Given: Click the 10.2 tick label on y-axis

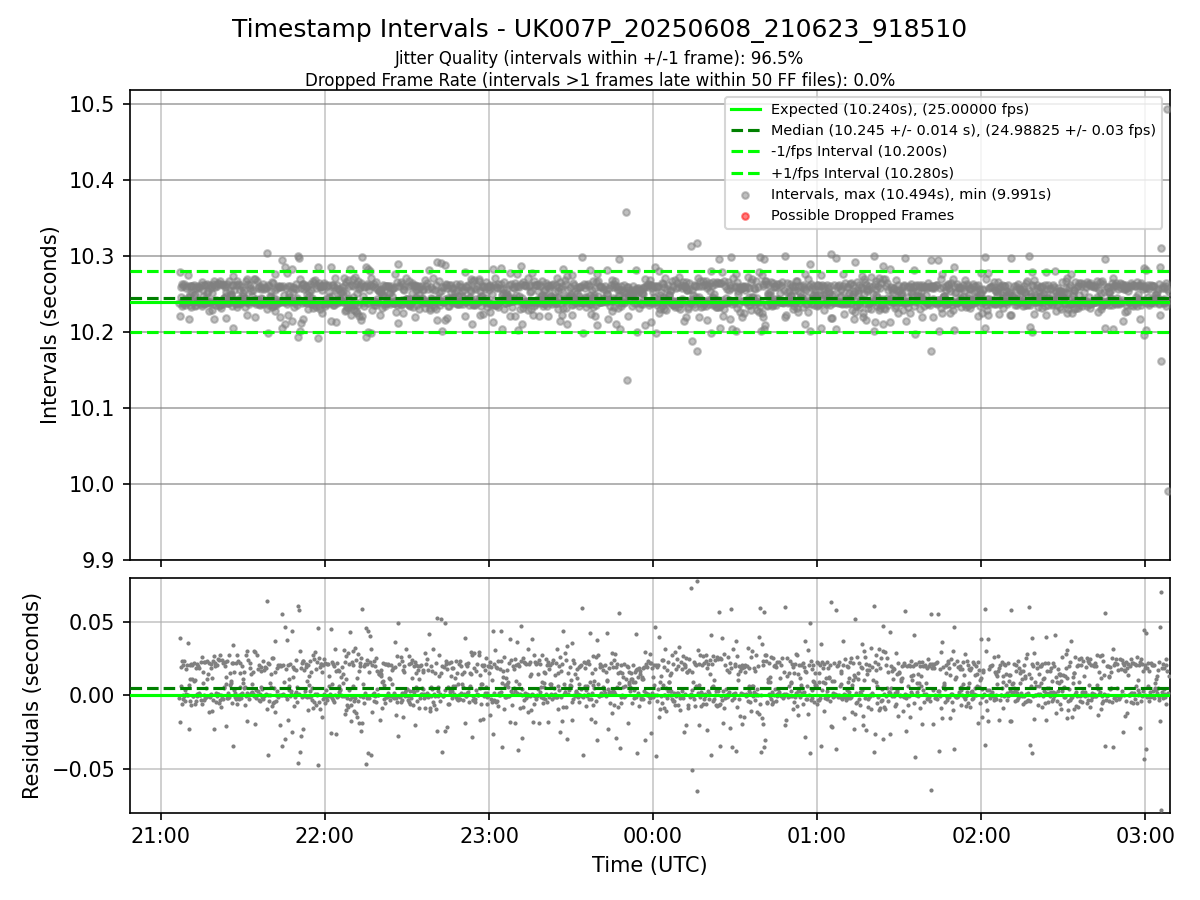Looking at the screenshot, I should click(x=94, y=333).
